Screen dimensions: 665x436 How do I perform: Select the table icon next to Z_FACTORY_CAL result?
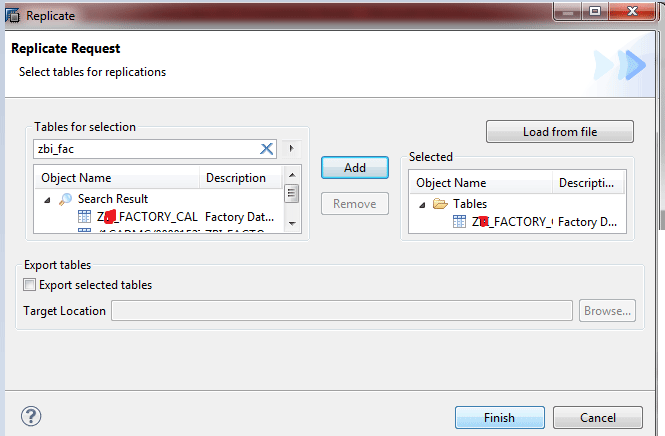[x=84, y=216]
